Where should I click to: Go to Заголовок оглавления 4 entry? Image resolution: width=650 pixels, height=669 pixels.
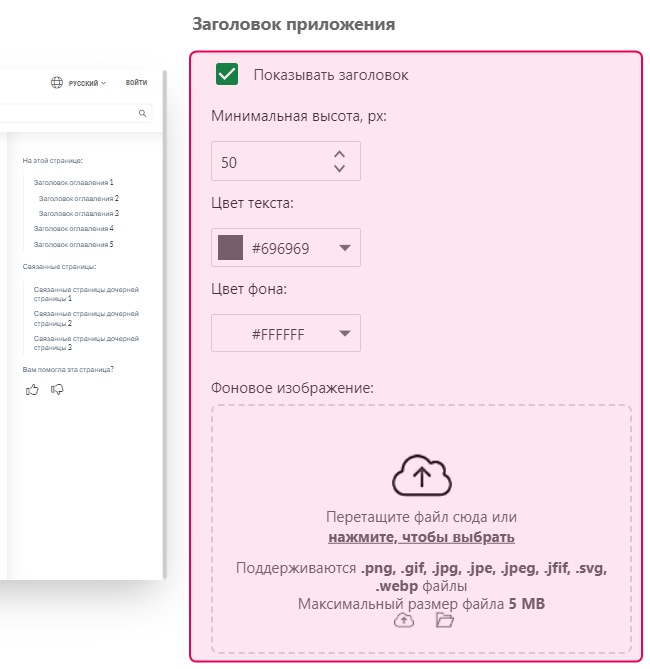coord(74,229)
